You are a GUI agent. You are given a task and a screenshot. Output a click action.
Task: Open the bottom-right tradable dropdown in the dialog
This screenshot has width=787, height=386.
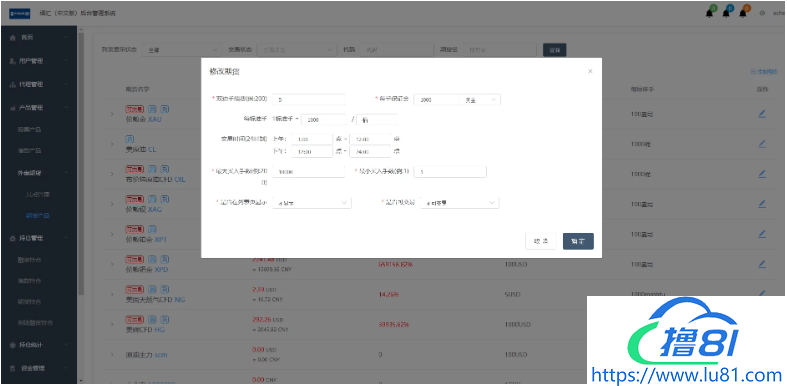click(459, 202)
